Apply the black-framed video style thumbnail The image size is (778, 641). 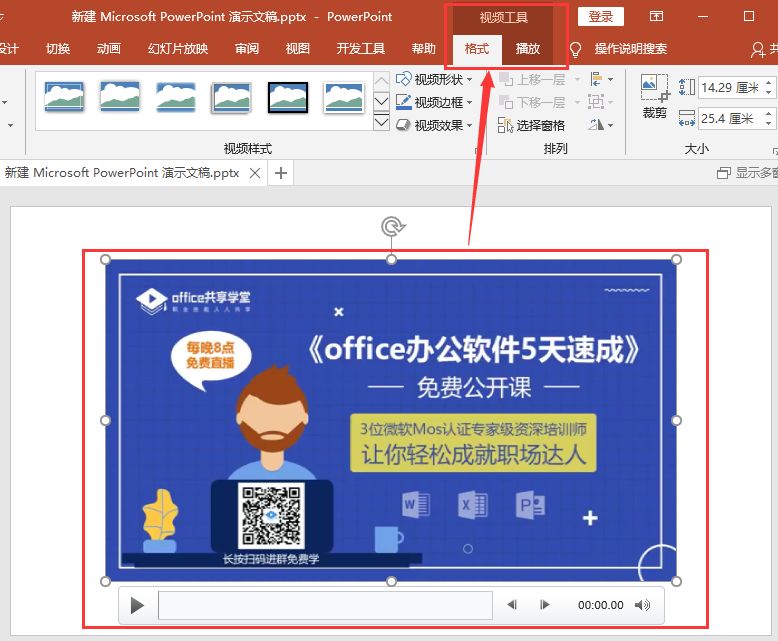pos(288,97)
